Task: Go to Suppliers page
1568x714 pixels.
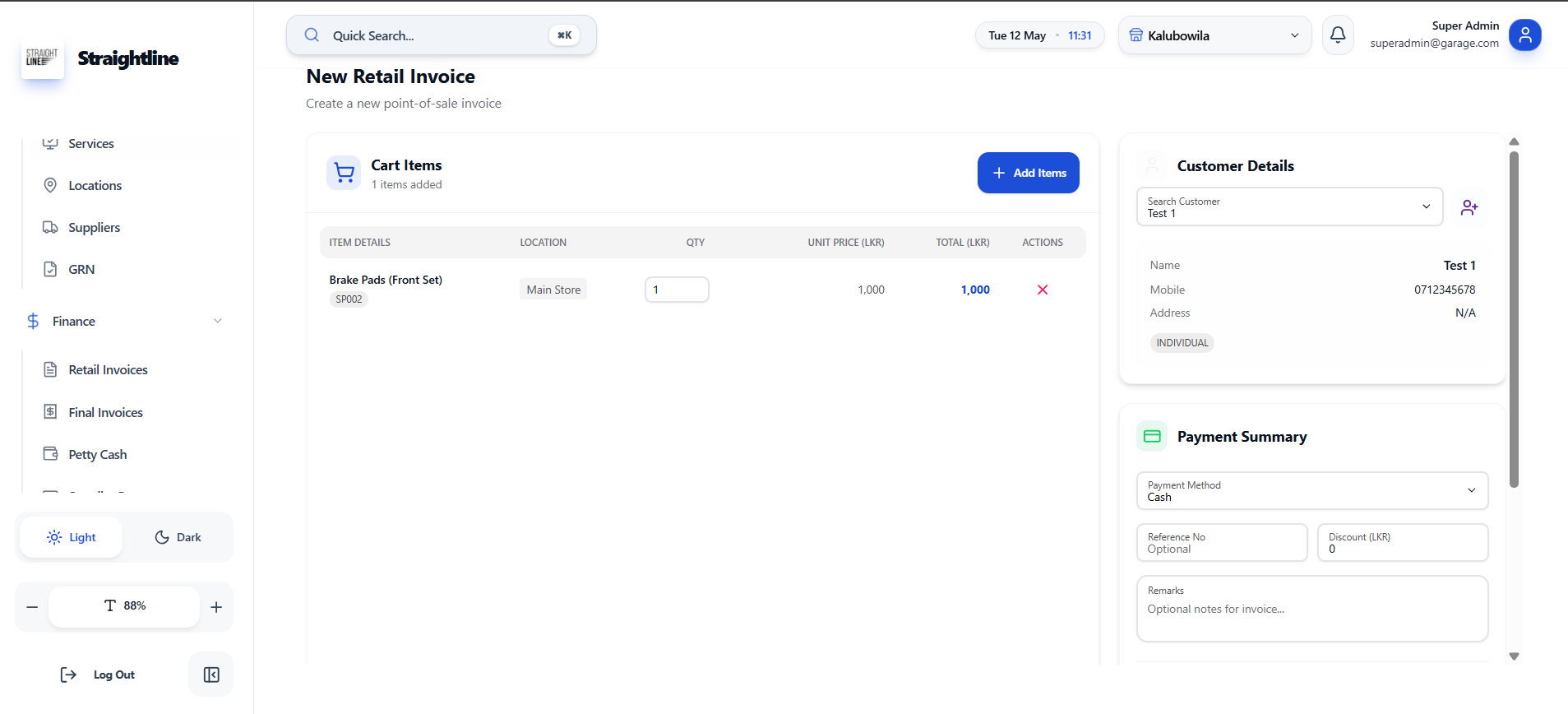Action: tap(94, 228)
